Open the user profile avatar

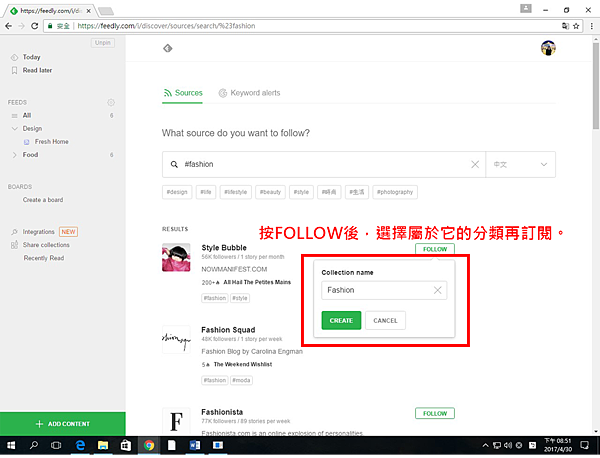coord(548,48)
